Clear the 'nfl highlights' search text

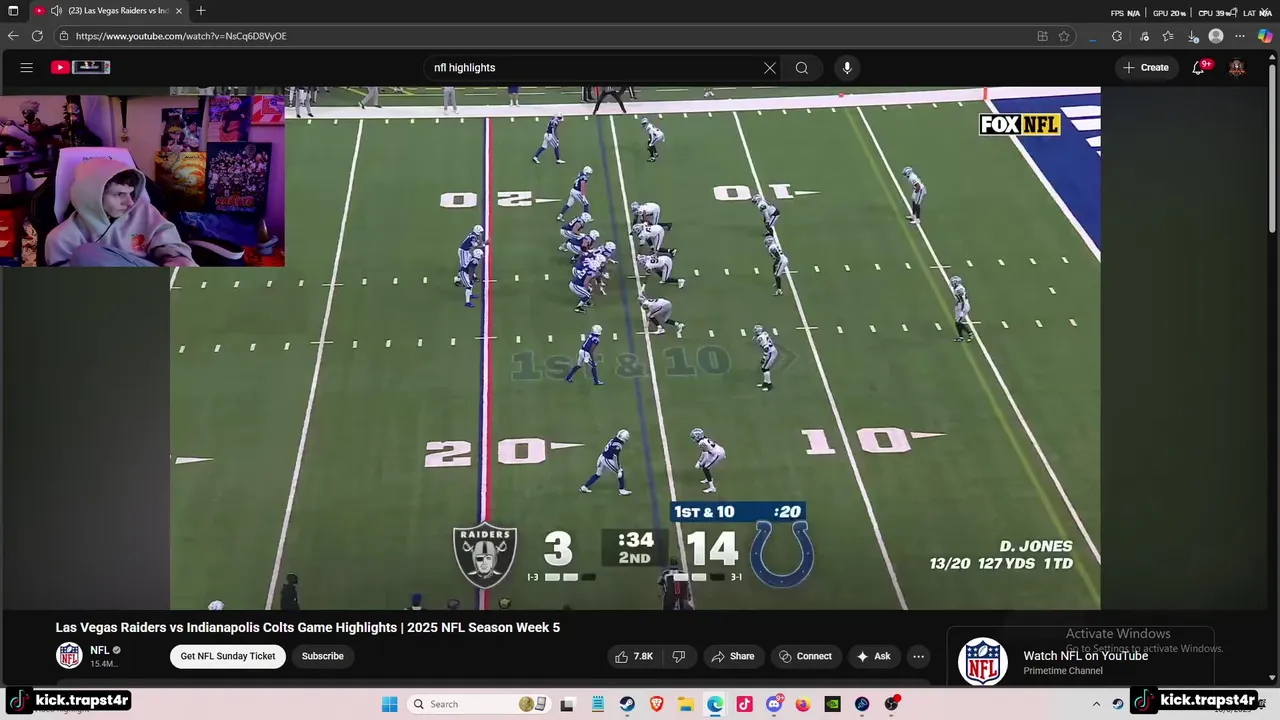click(770, 68)
